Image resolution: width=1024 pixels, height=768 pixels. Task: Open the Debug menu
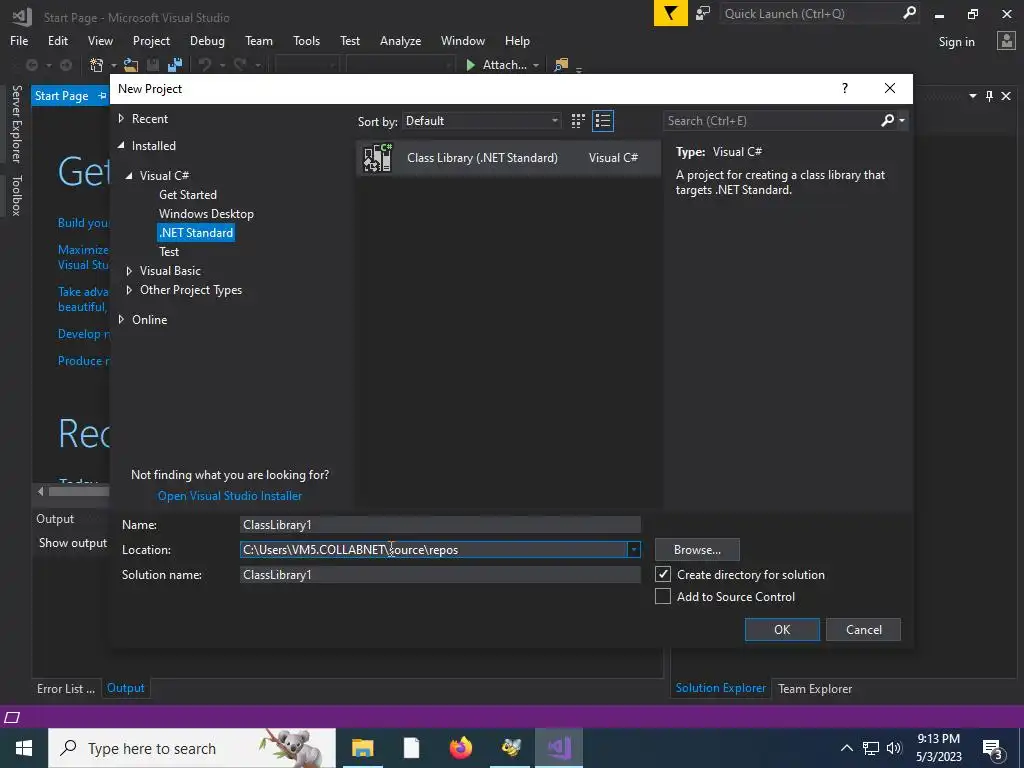207,40
